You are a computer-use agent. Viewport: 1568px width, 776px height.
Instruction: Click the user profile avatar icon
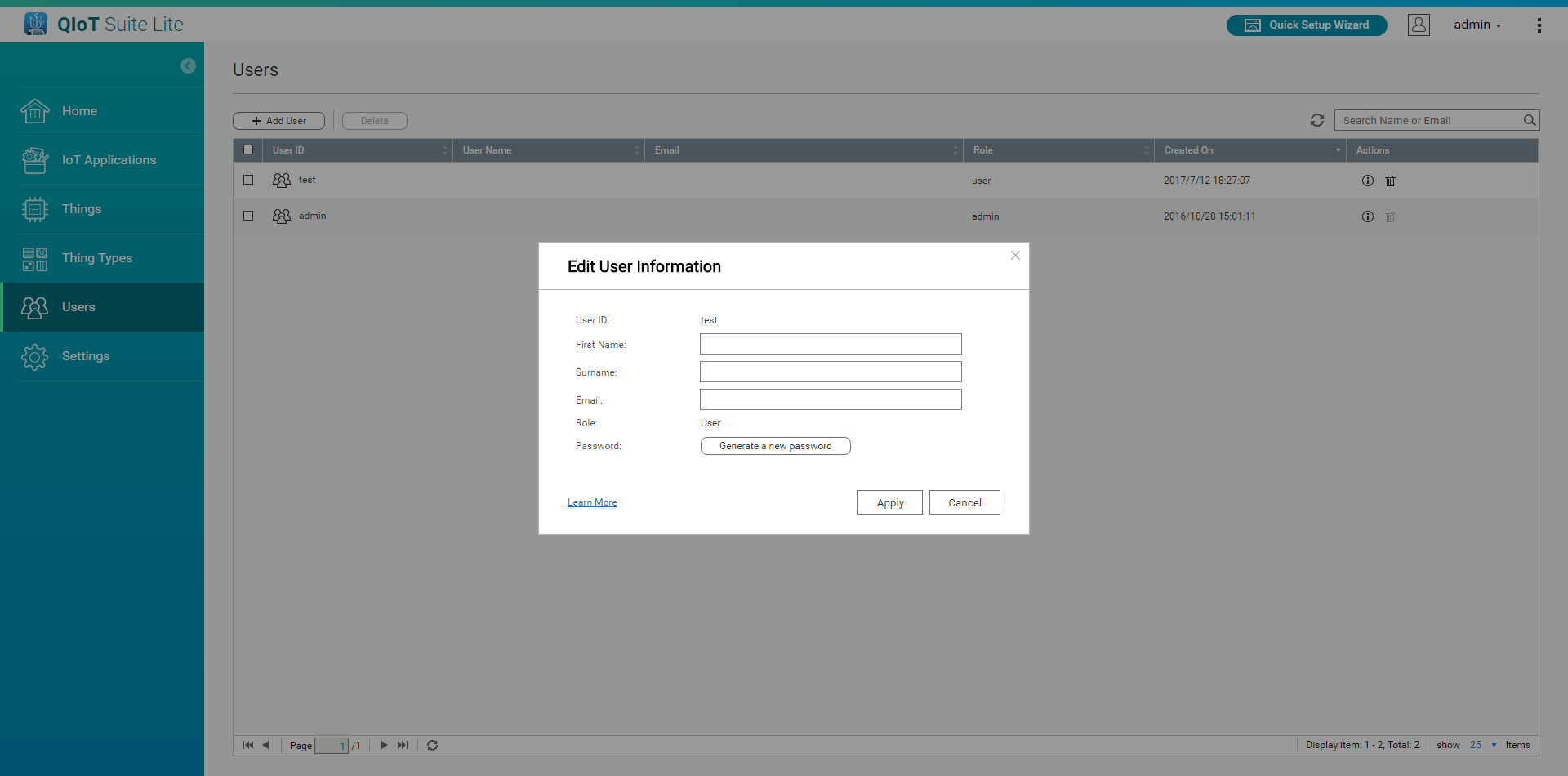(1419, 25)
